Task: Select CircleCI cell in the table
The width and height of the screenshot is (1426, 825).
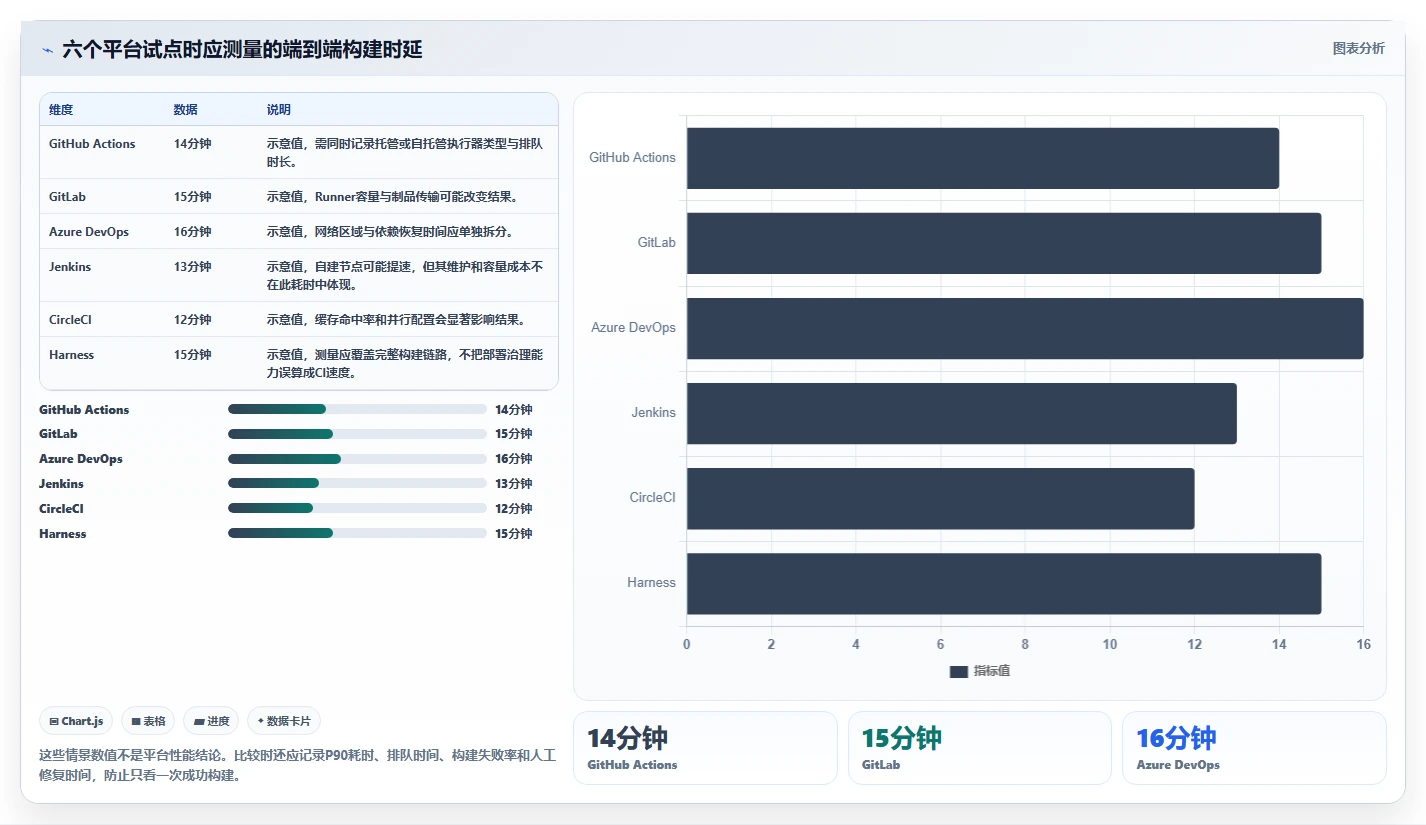Action: (x=70, y=320)
